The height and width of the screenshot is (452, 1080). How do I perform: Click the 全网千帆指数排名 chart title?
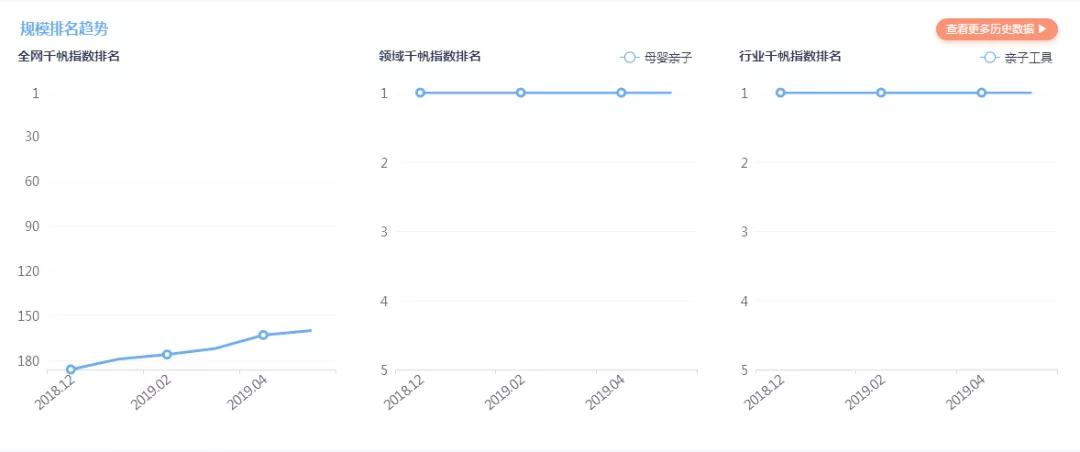[x=69, y=56]
